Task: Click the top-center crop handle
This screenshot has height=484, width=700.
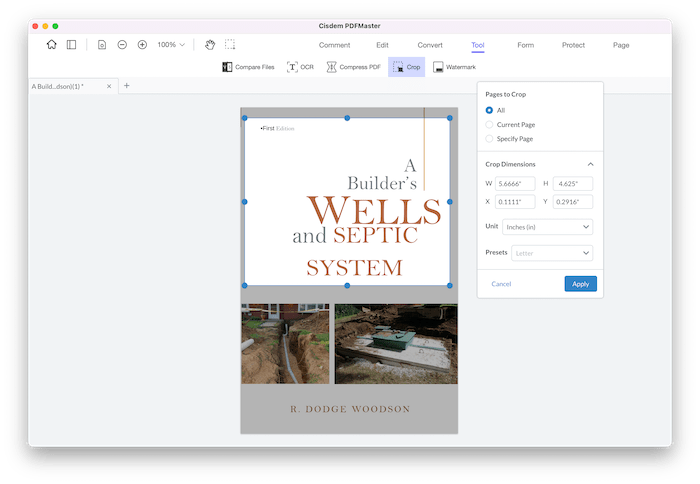Action: tap(347, 118)
